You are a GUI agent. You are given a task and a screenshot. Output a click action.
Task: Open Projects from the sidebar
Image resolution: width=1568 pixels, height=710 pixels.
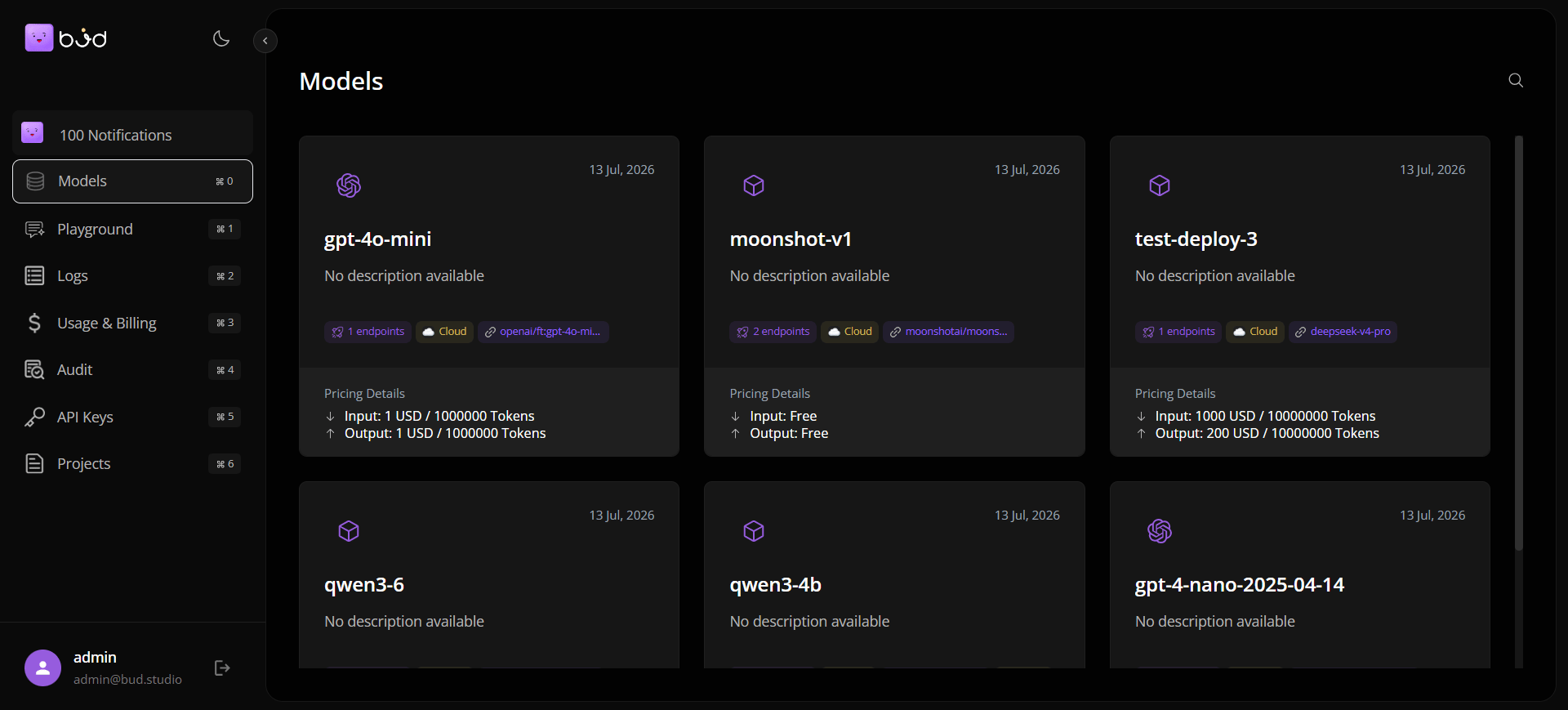132,464
